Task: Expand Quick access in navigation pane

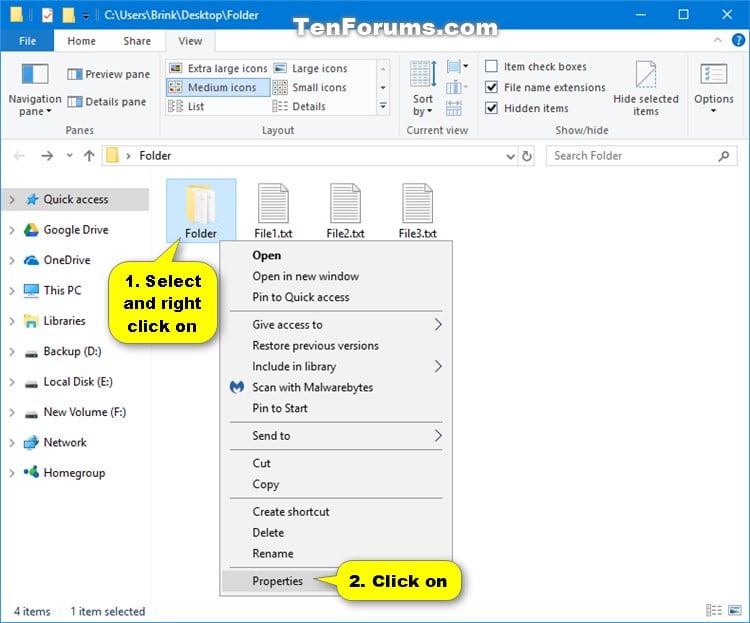Action: (x=12, y=200)
